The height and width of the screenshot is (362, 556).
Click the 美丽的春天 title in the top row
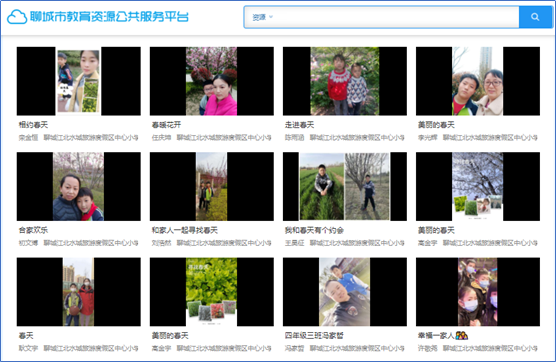coord(436,125)
